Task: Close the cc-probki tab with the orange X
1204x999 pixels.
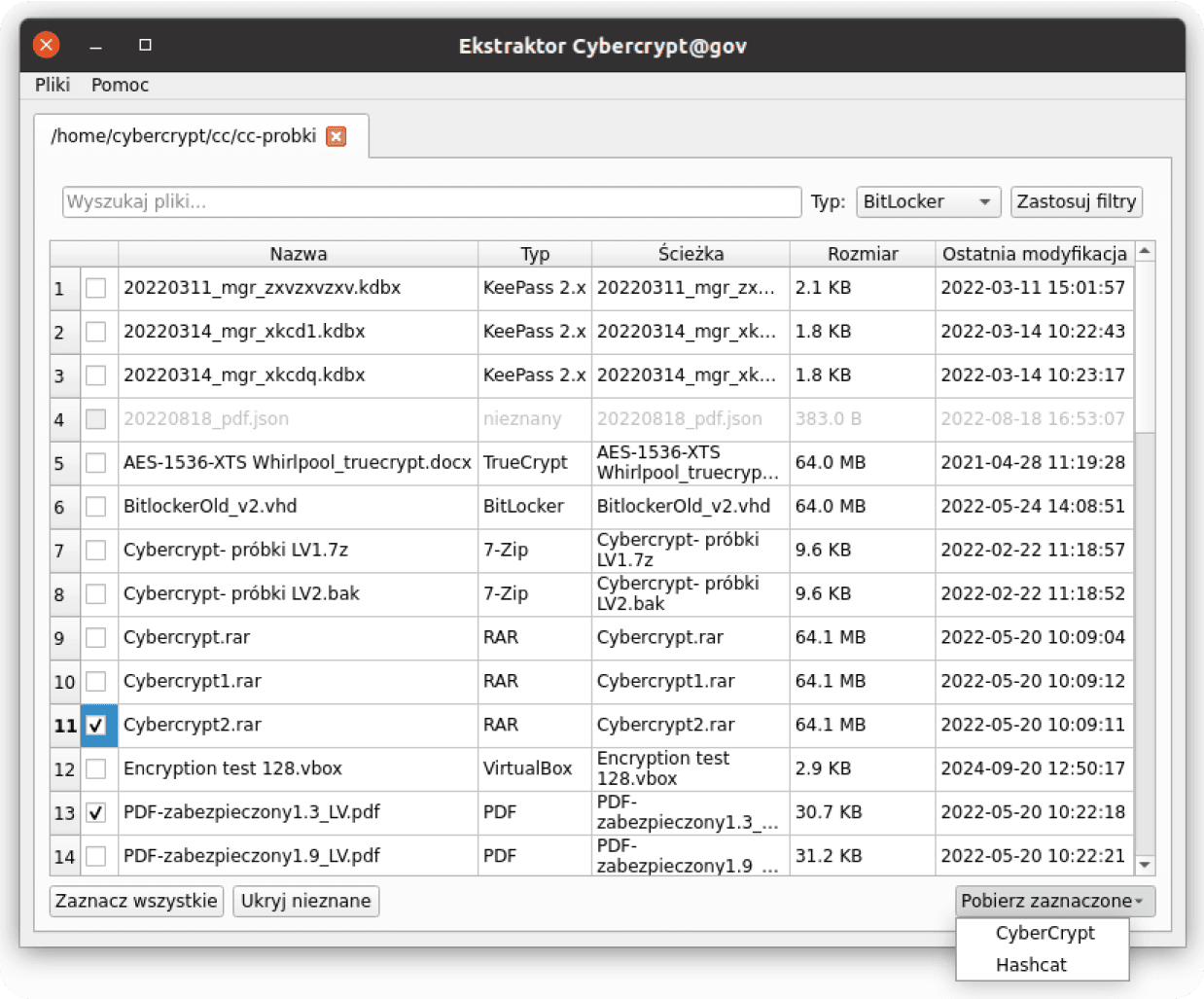Action: [336, 136]
